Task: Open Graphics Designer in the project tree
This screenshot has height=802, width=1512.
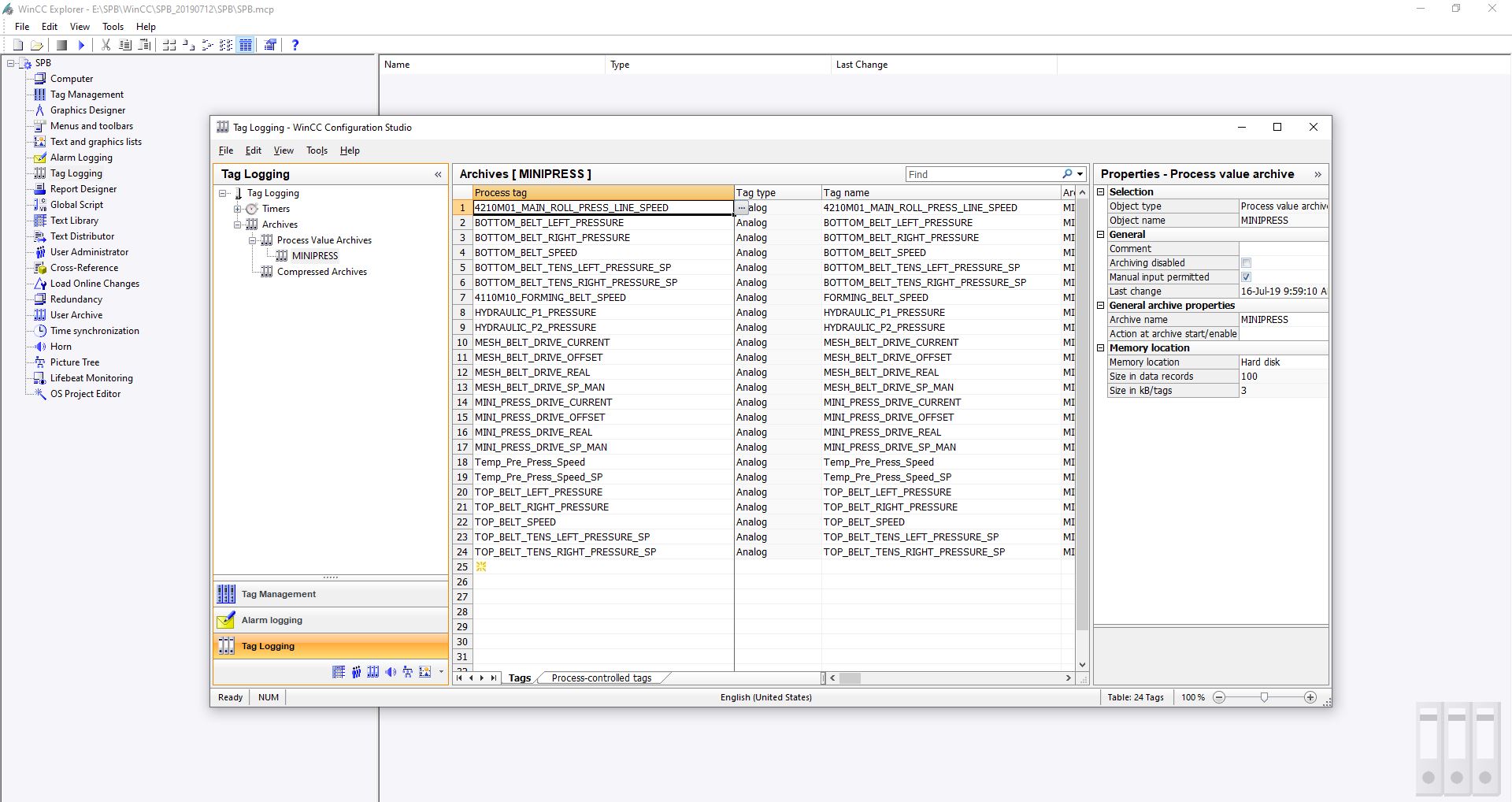Action: 87,110
